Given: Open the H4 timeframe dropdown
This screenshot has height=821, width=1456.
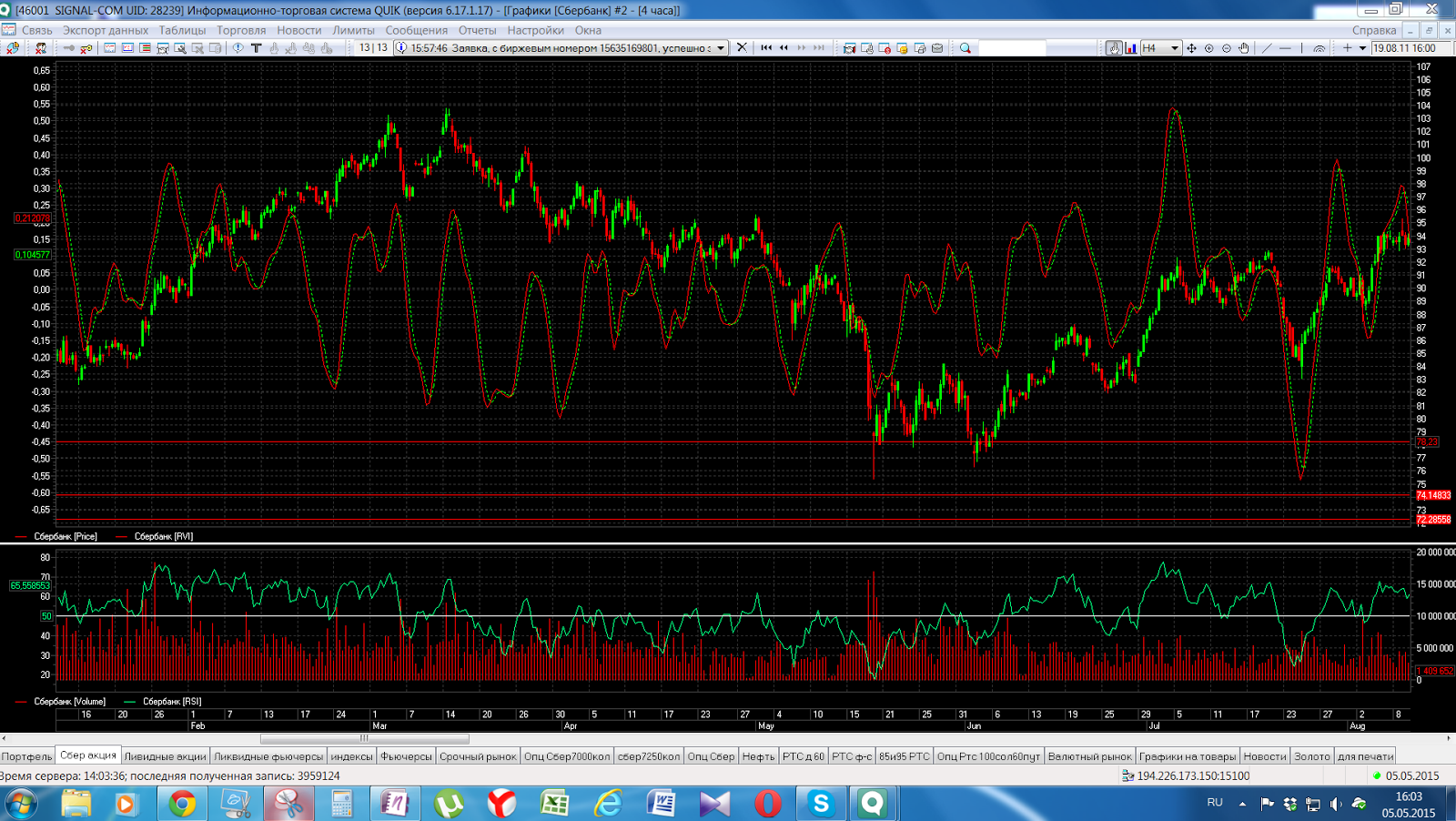Looking at the screenshot, I should tap(1160, 47).
